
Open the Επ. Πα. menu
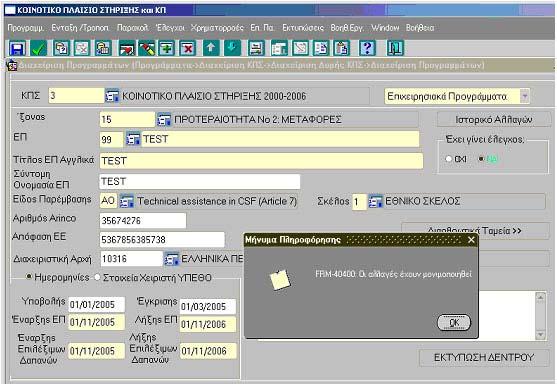(262, 28)
